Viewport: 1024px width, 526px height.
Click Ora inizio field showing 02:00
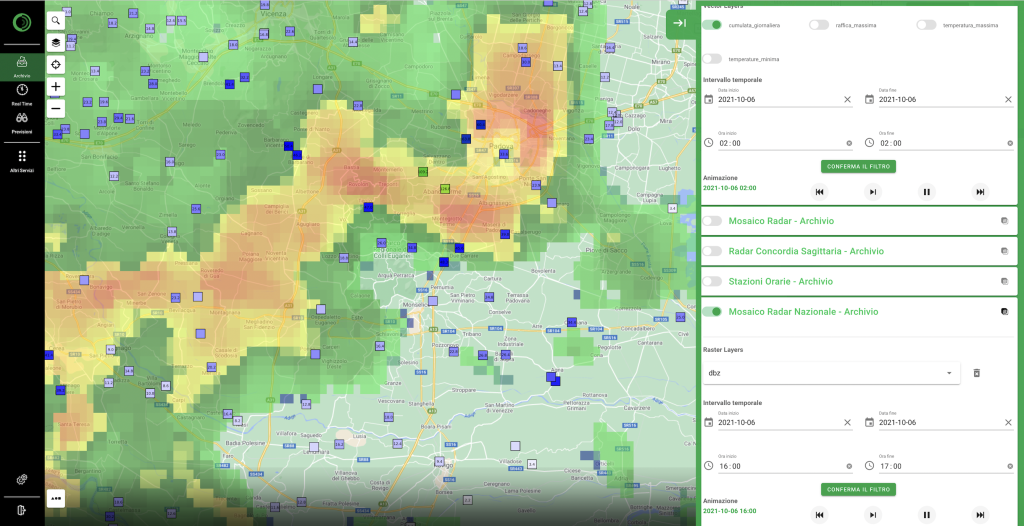click(x=785, y=143)
